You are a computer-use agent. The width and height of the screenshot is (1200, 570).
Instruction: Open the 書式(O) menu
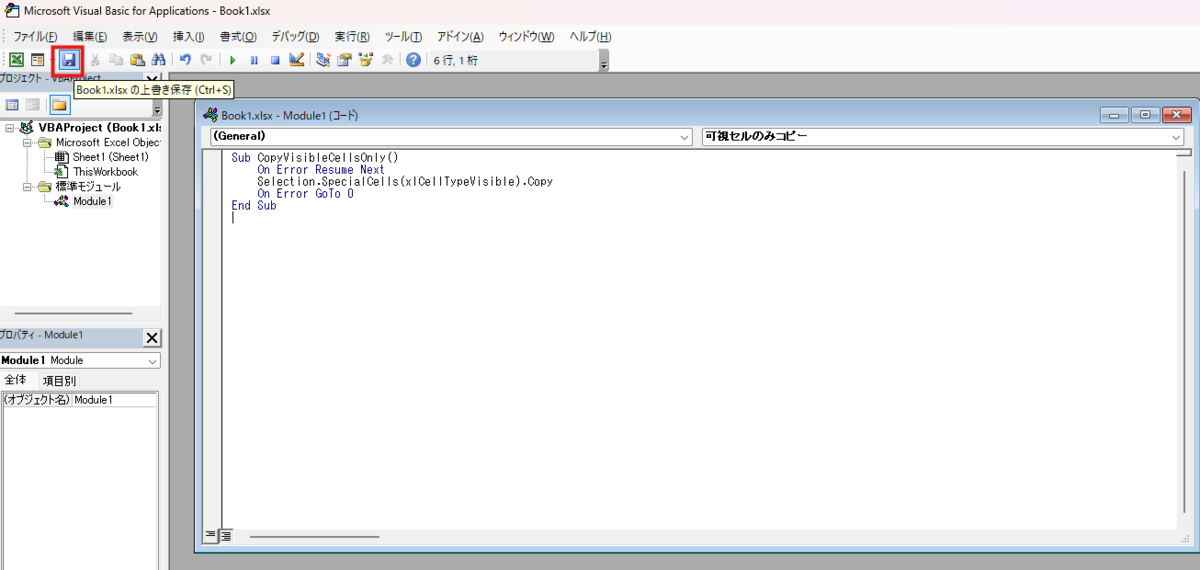pos(238,36)
